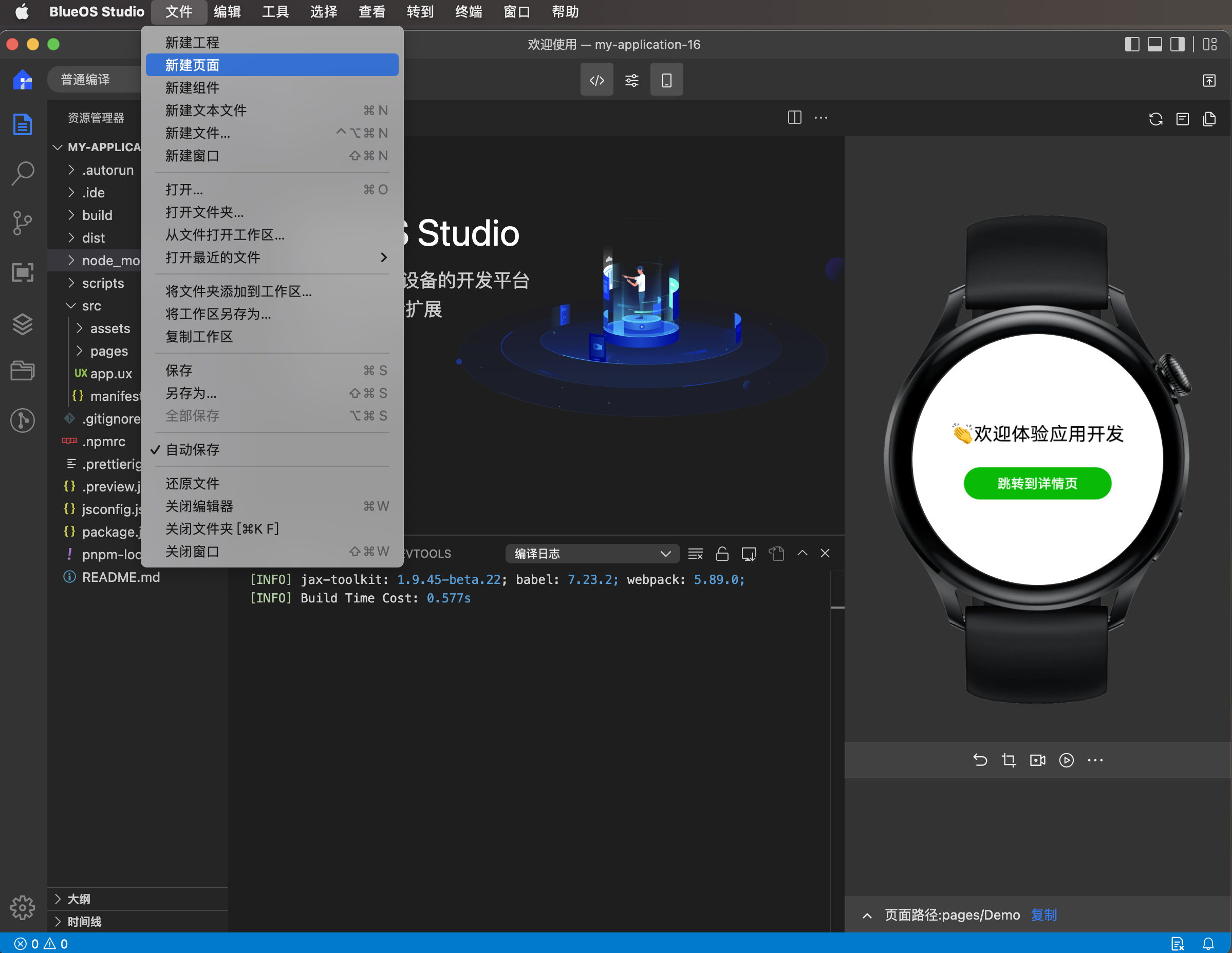Open the 终端 menu in menu bar
This screenshot has height=953, width=1232.
click(468, 12)
